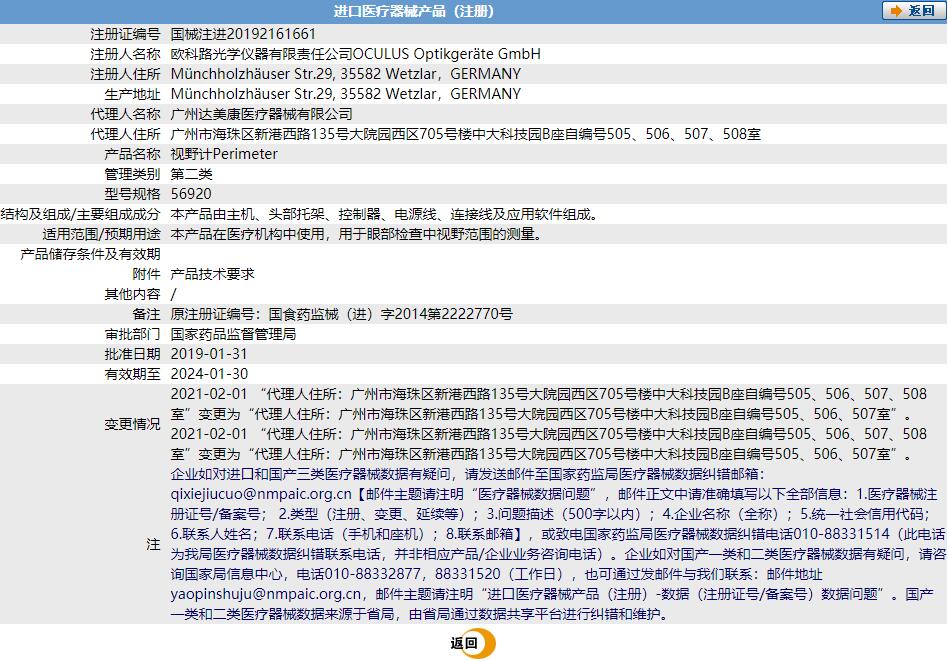
Task: Click the 型号规格 field label
Action: point(132,194)
